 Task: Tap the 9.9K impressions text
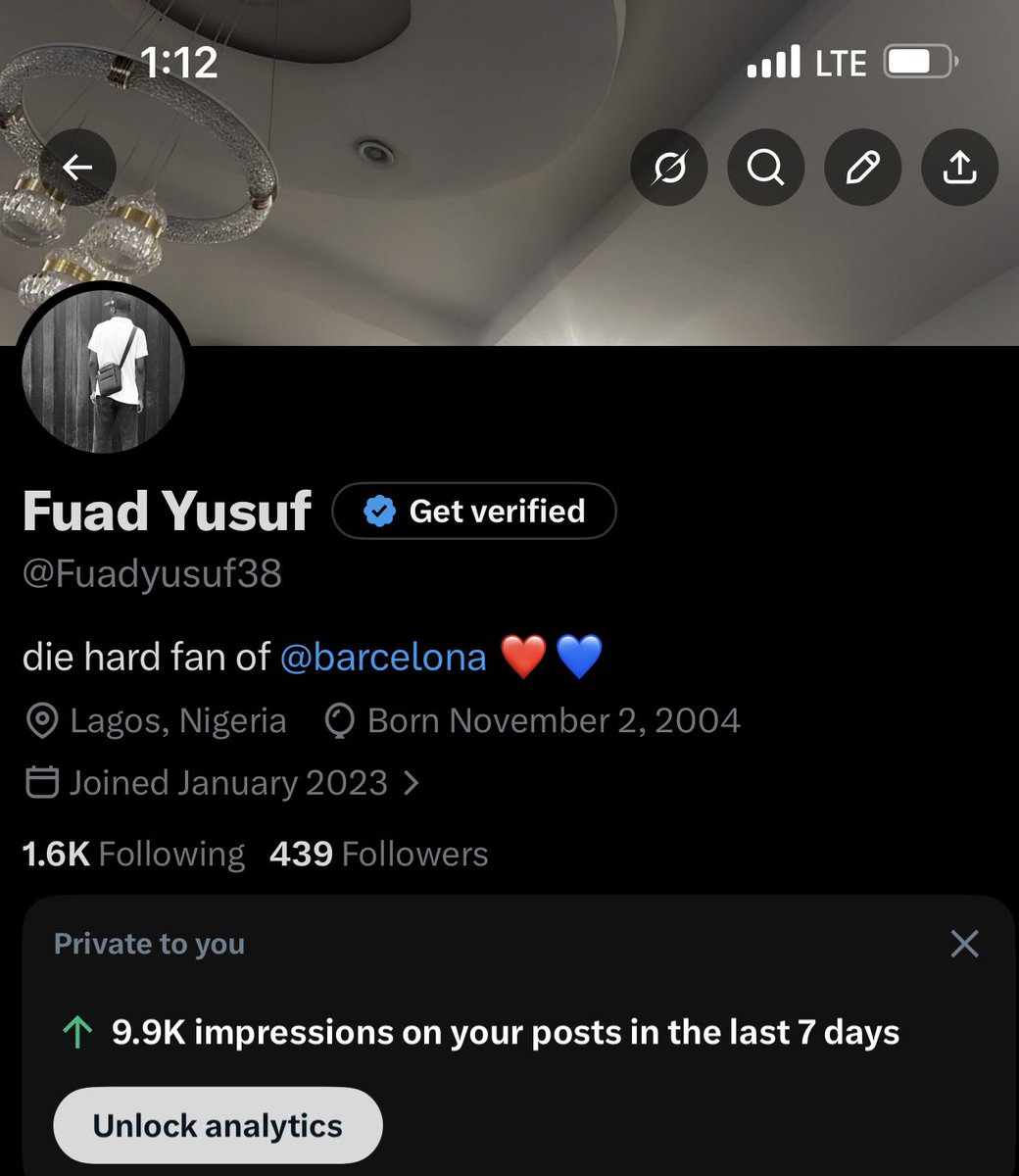pos(506,1033)
